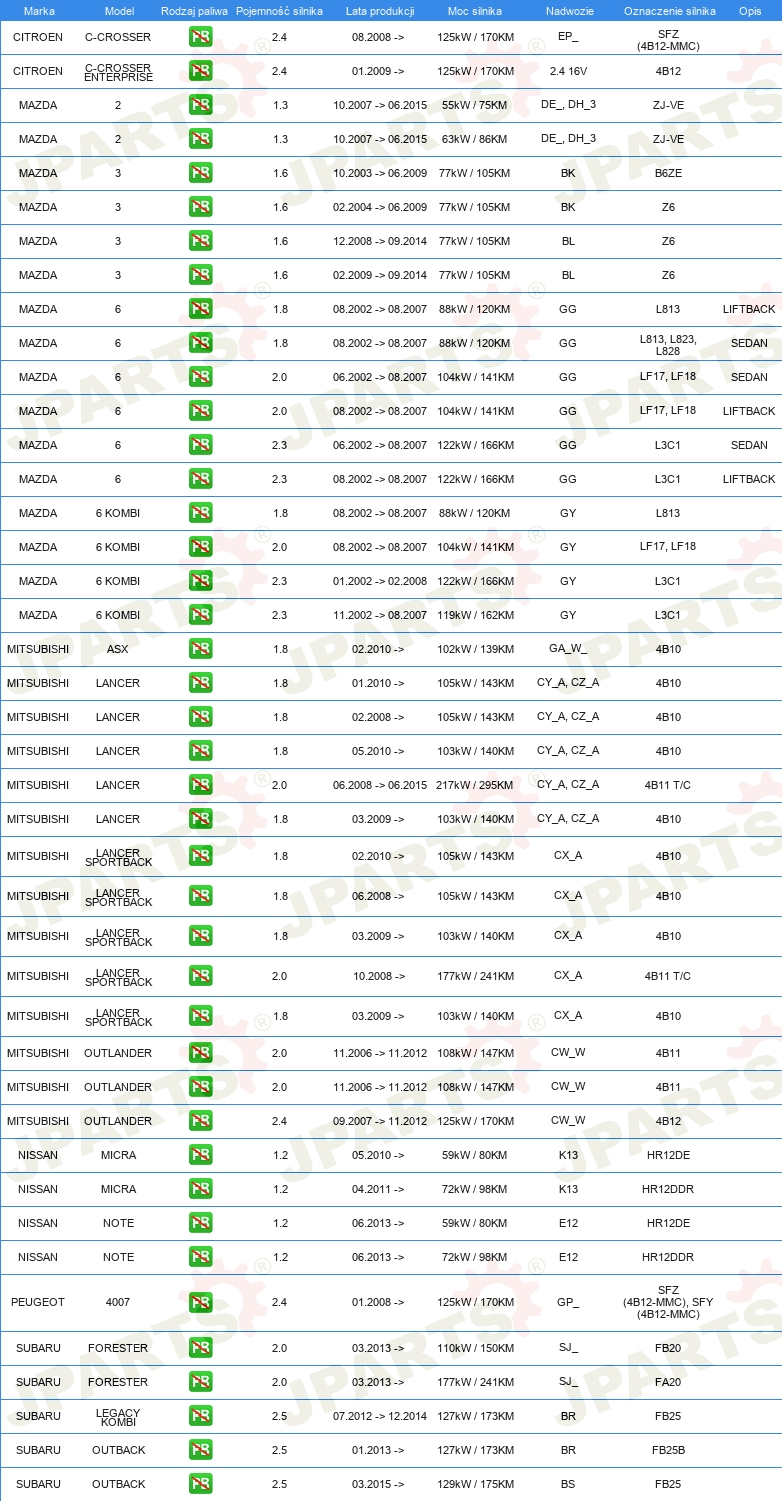782x1501 pixels.
Task: Click the fuel icon in LANCER 217kW row
Action: pyautogui.click(x=200, y=785)
